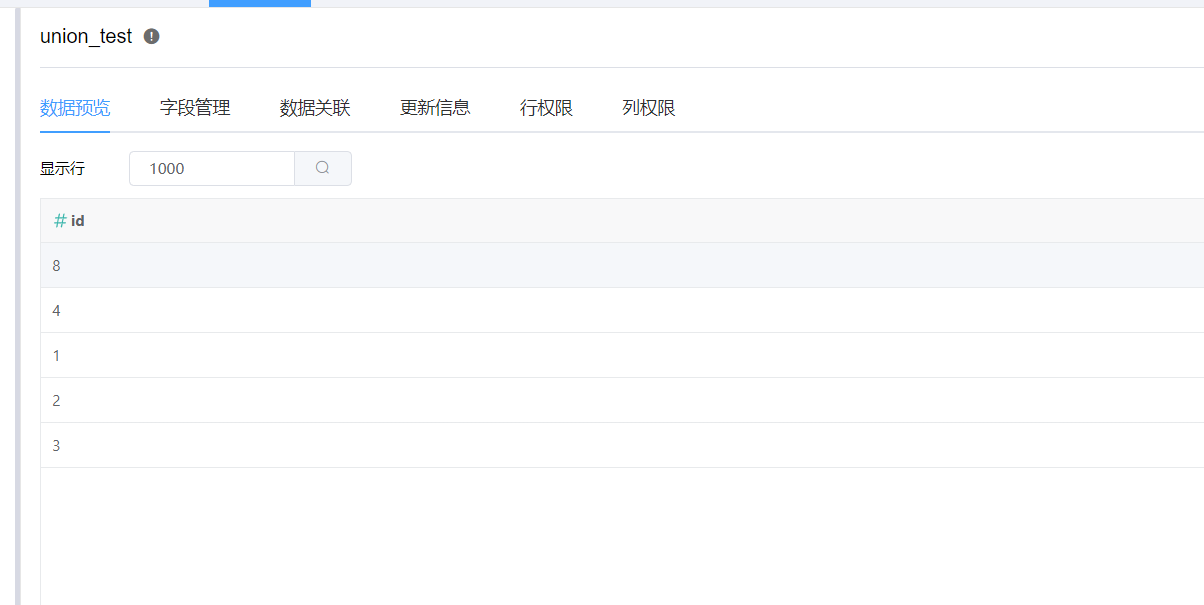The height and width of the screenshot is (605, 1204).
Task: Click inside the table header row
Action: 400,220
